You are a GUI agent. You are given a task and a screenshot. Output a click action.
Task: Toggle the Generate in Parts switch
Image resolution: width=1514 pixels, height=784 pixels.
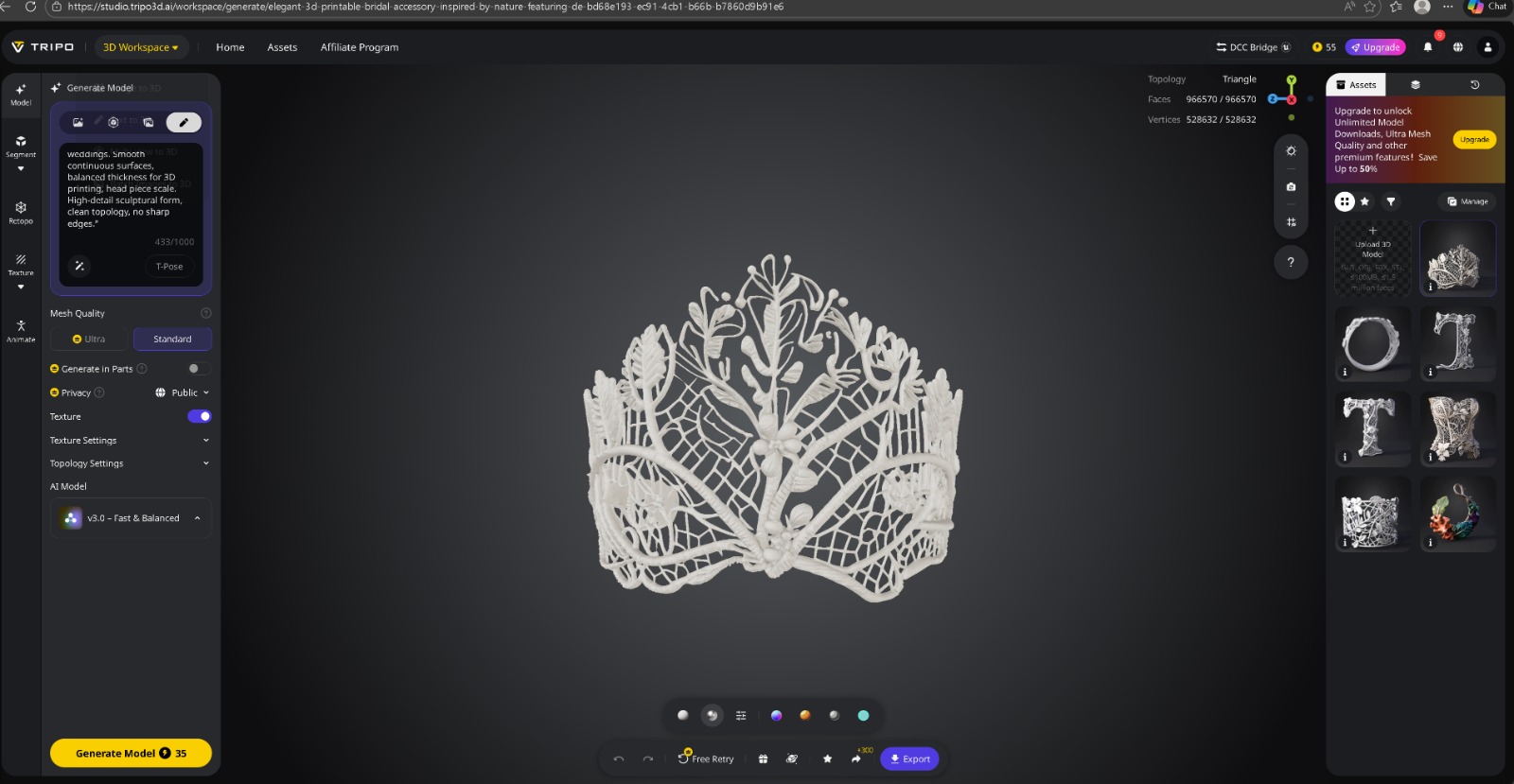(x=198, y=369)
